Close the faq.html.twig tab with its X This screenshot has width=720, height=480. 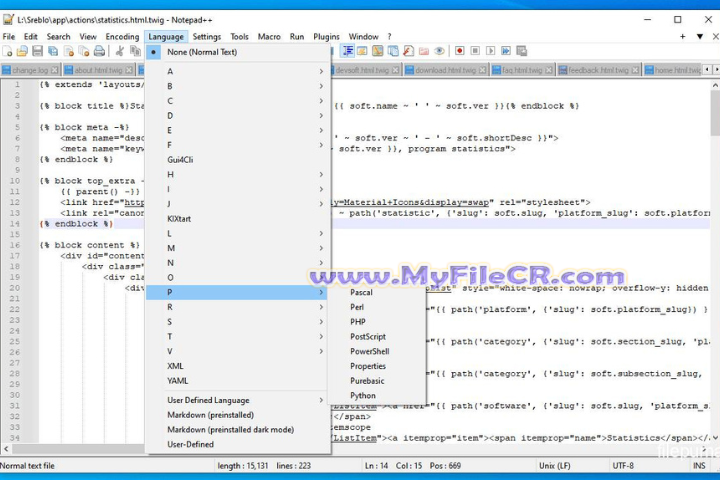point(549,70)
